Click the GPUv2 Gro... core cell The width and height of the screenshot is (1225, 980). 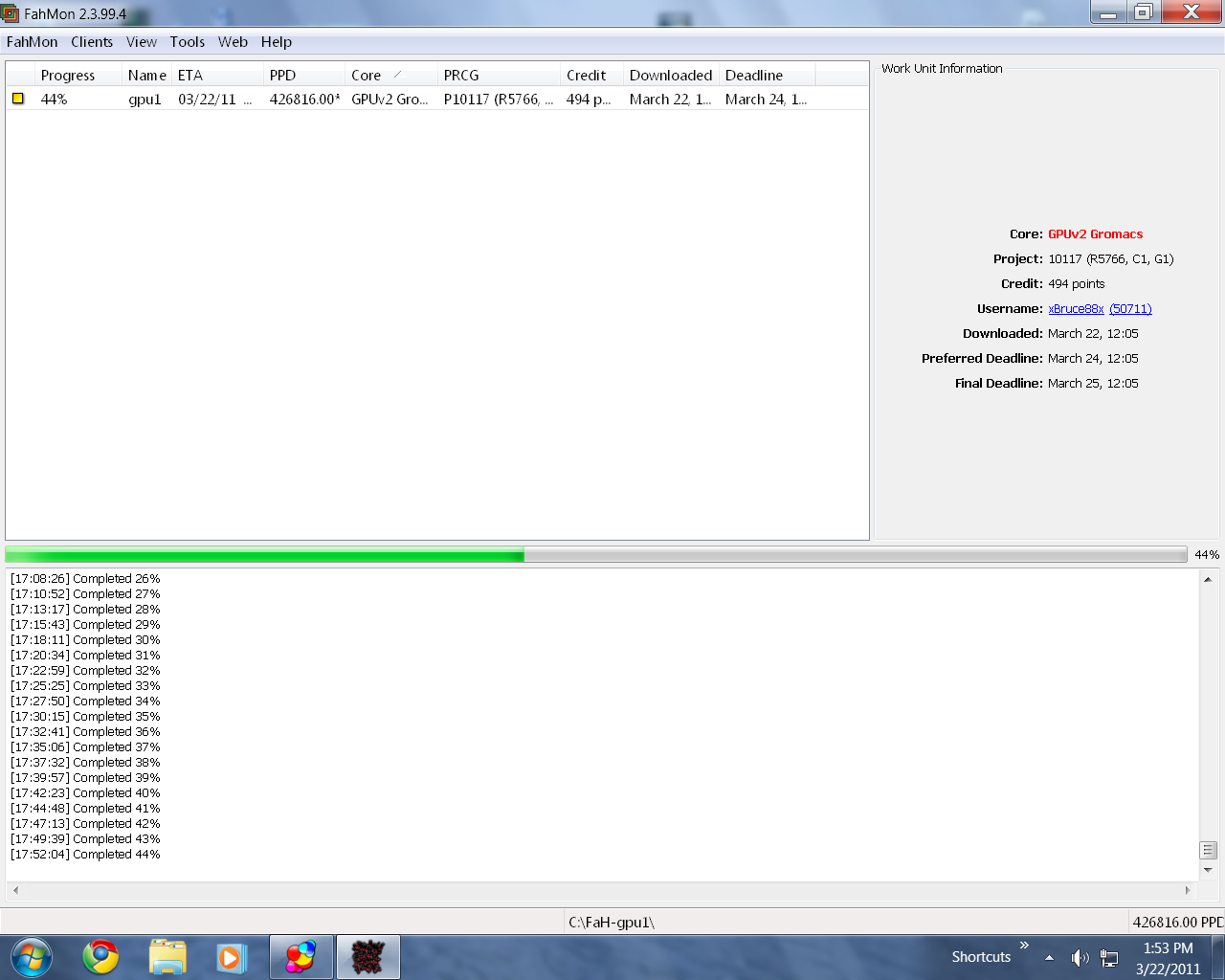390,100
